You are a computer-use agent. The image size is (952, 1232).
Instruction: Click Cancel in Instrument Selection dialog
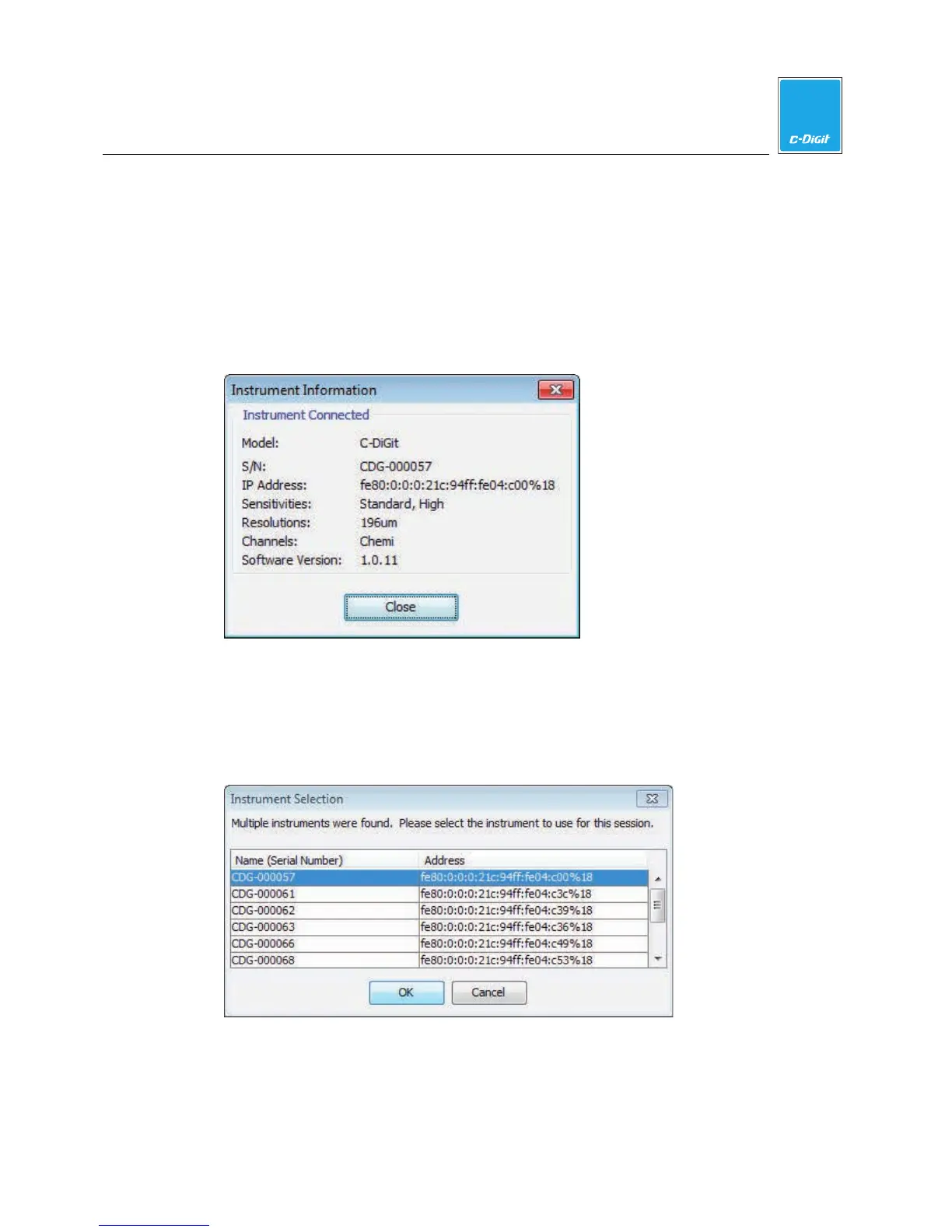pos(488,992)
